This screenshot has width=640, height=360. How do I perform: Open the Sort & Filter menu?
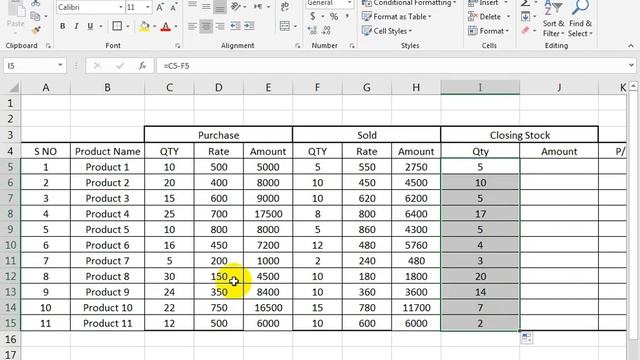click(553, 18)
